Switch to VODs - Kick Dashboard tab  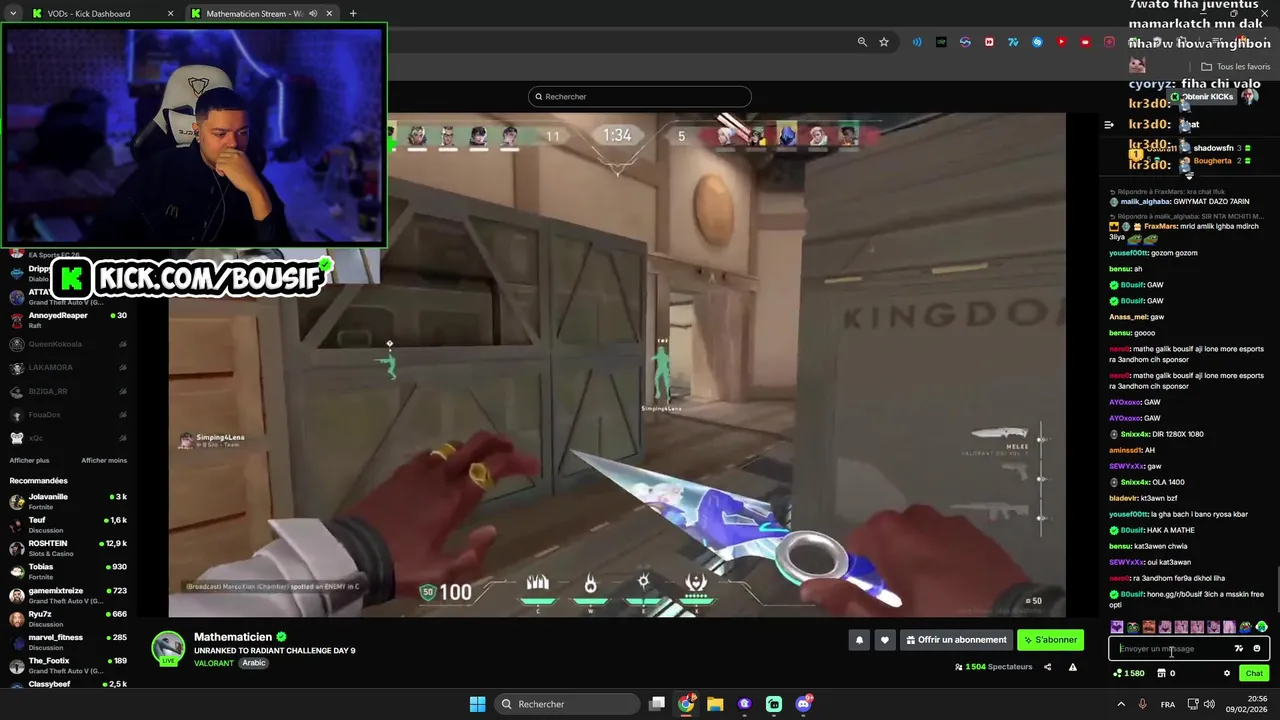click(102, 13)
